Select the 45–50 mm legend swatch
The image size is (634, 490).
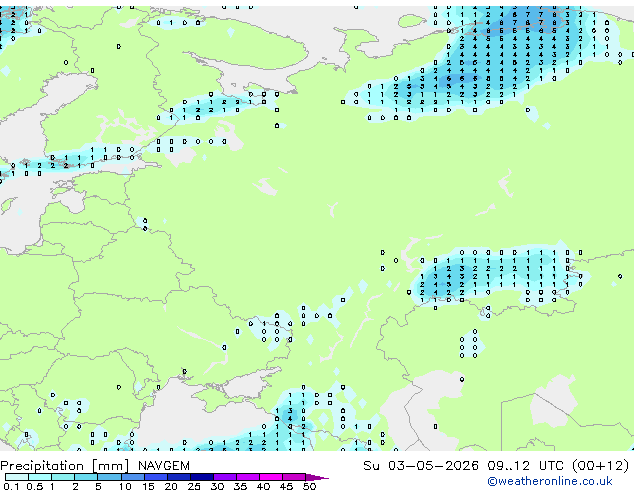(294, 477)
